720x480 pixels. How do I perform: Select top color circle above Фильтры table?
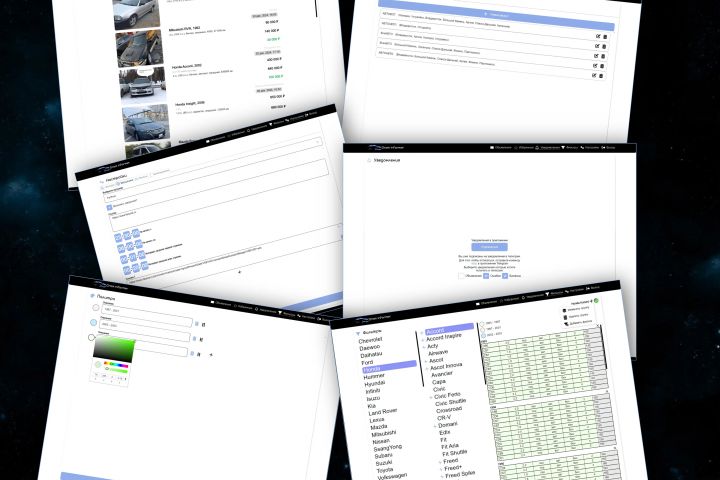click(x=482, y=324)
